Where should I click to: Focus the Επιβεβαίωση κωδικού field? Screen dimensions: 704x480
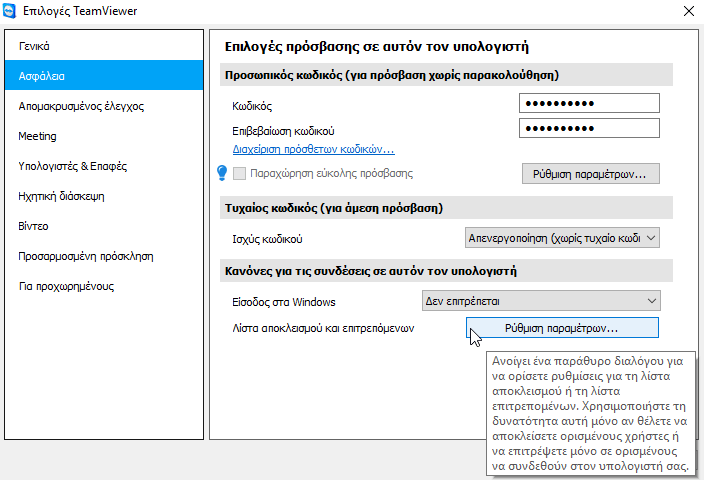tap(589, 128)
